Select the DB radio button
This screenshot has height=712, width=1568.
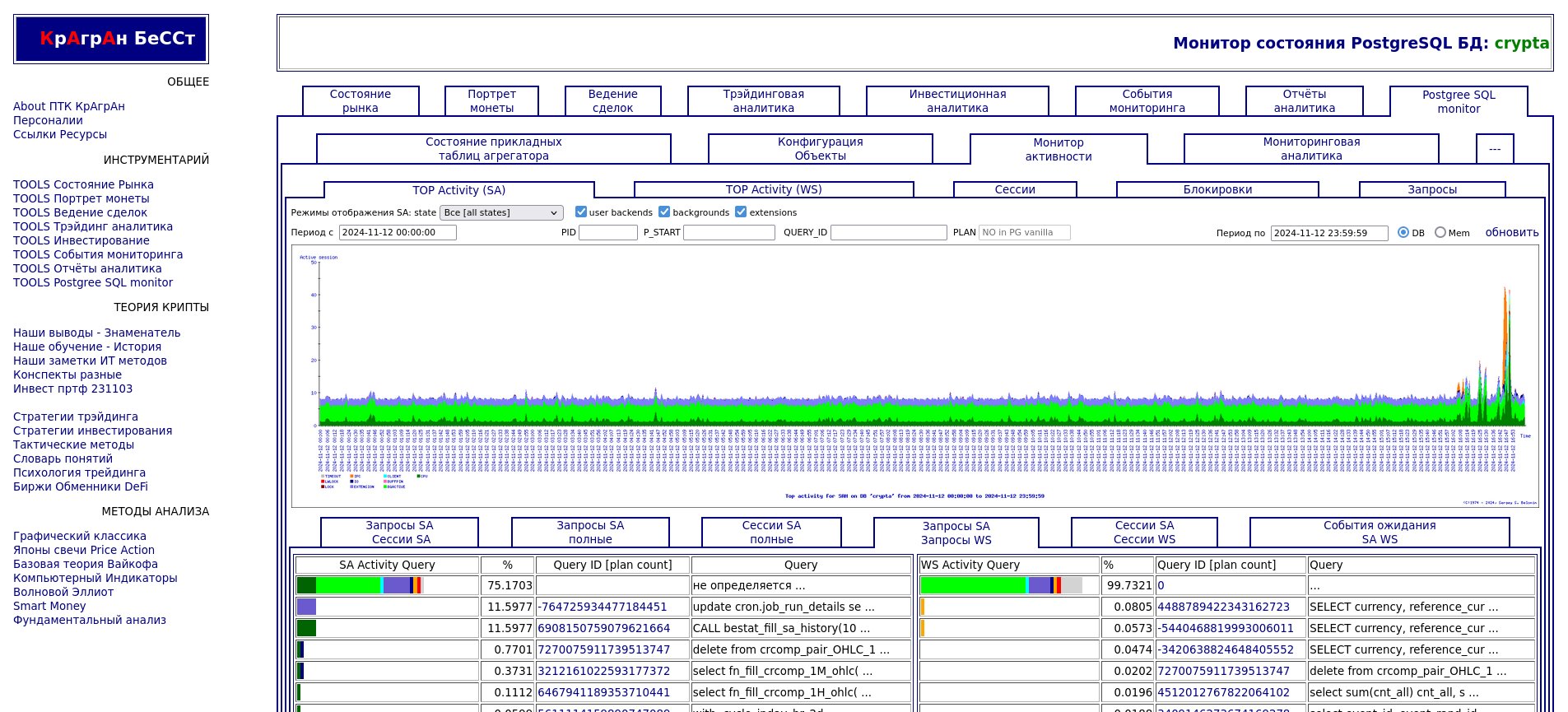click(x=1403, y=233)
